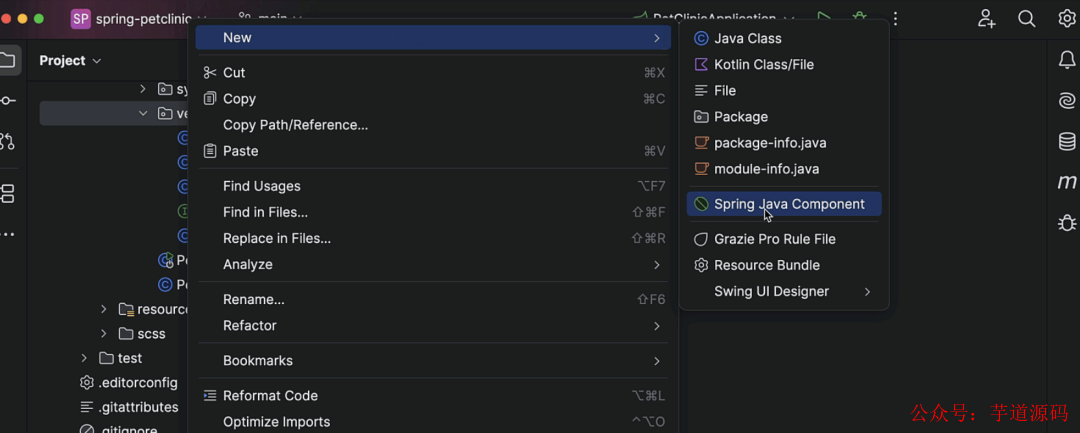The image size is (1080, 433).
Task: Create module-info.java from submenu
Action: coord(784,169)
